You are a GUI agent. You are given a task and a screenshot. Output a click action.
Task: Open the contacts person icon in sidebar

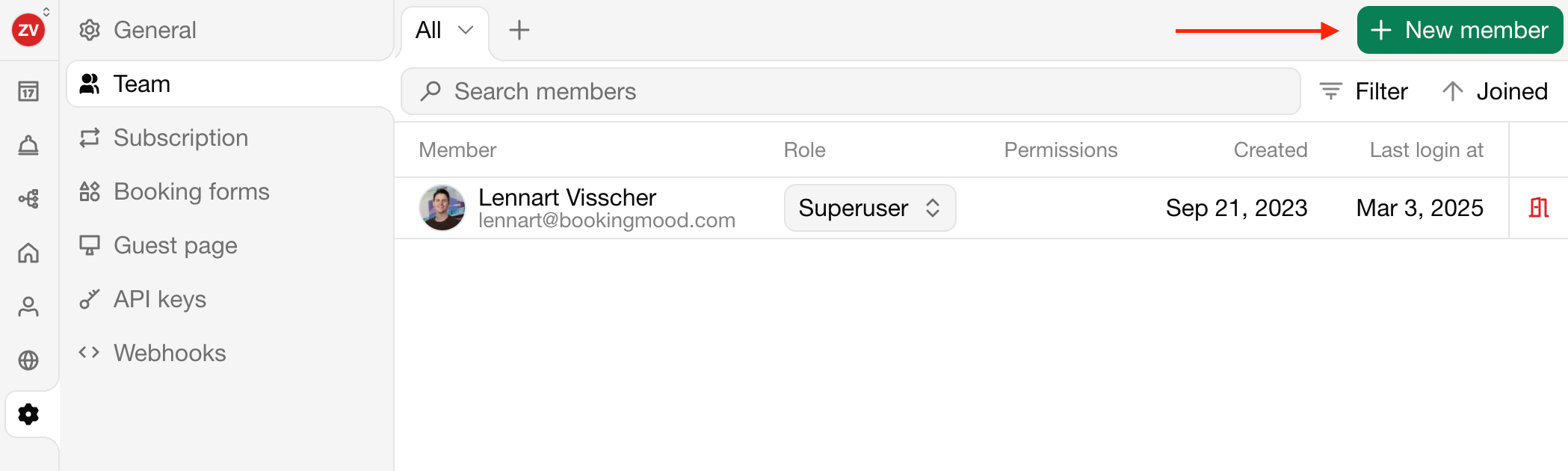tap(28, 307)
